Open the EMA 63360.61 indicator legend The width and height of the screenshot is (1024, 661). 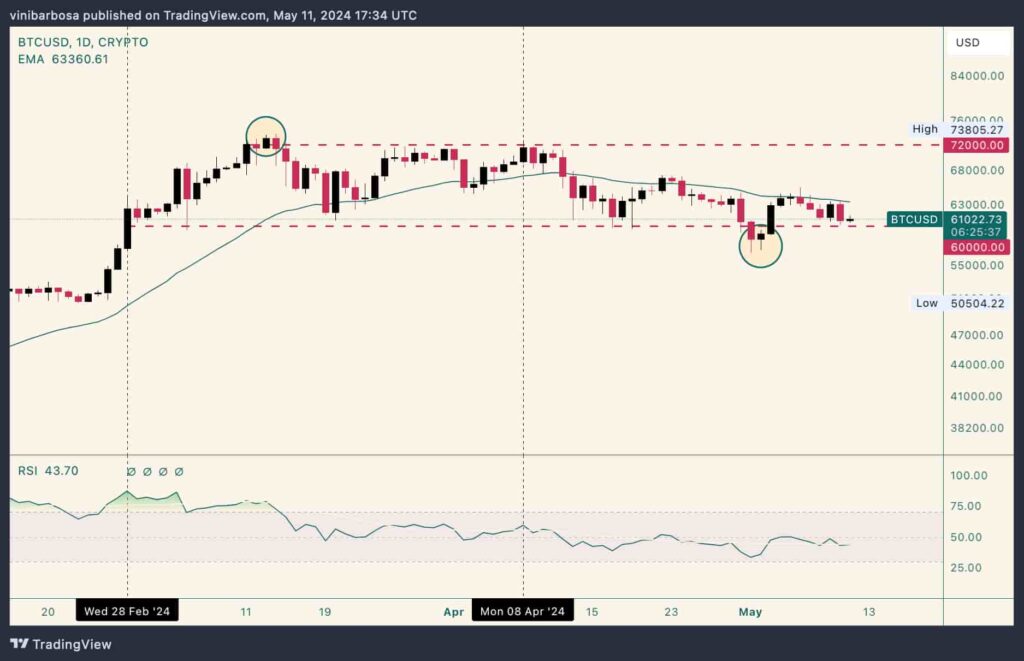63,60
